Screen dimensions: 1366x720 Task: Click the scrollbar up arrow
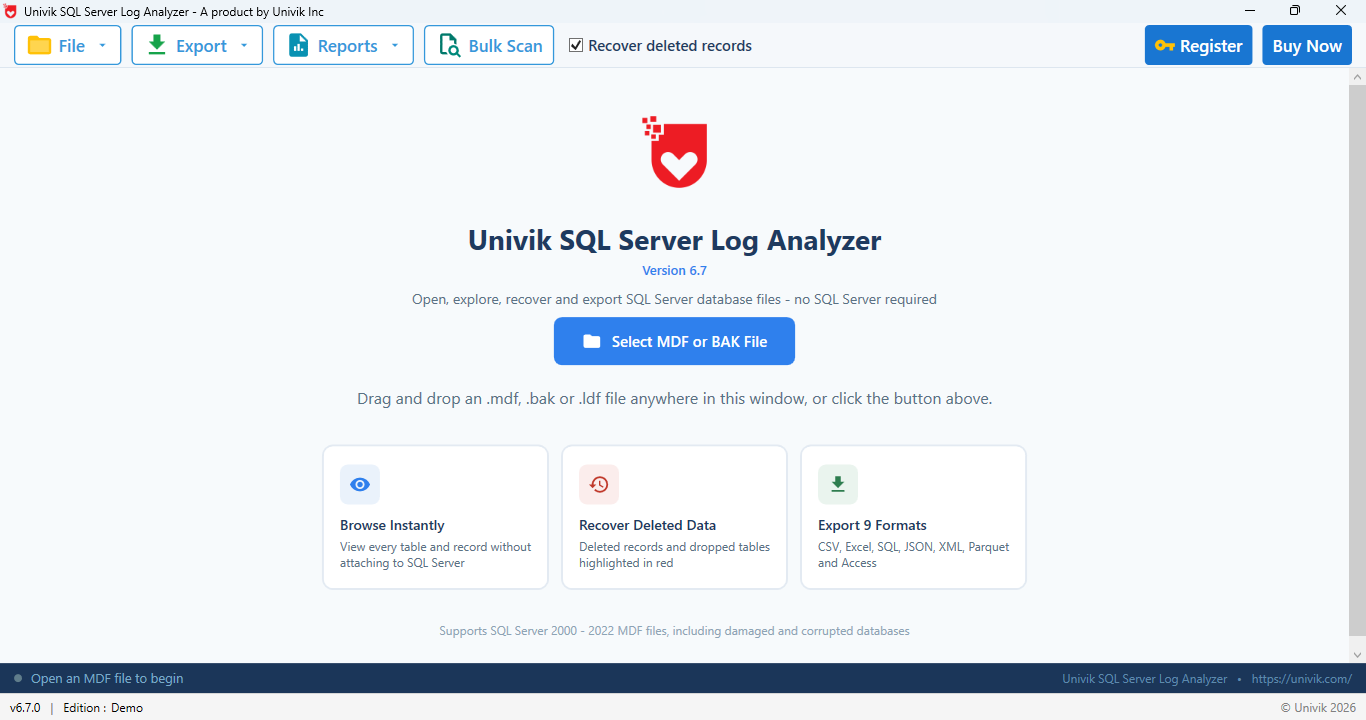[x=1357, y=76]
